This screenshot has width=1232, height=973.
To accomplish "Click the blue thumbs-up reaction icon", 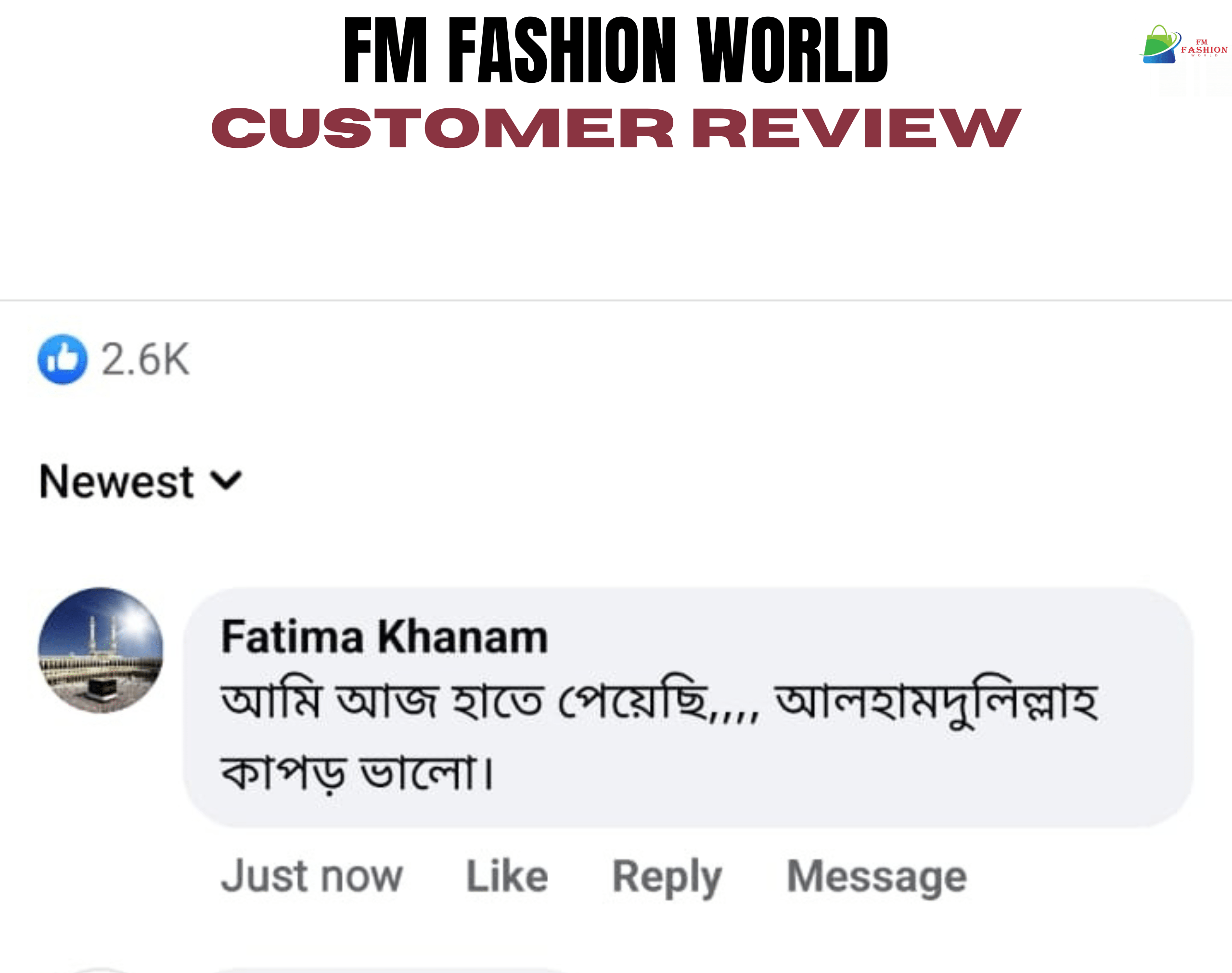I will click(x=63, y=360).
